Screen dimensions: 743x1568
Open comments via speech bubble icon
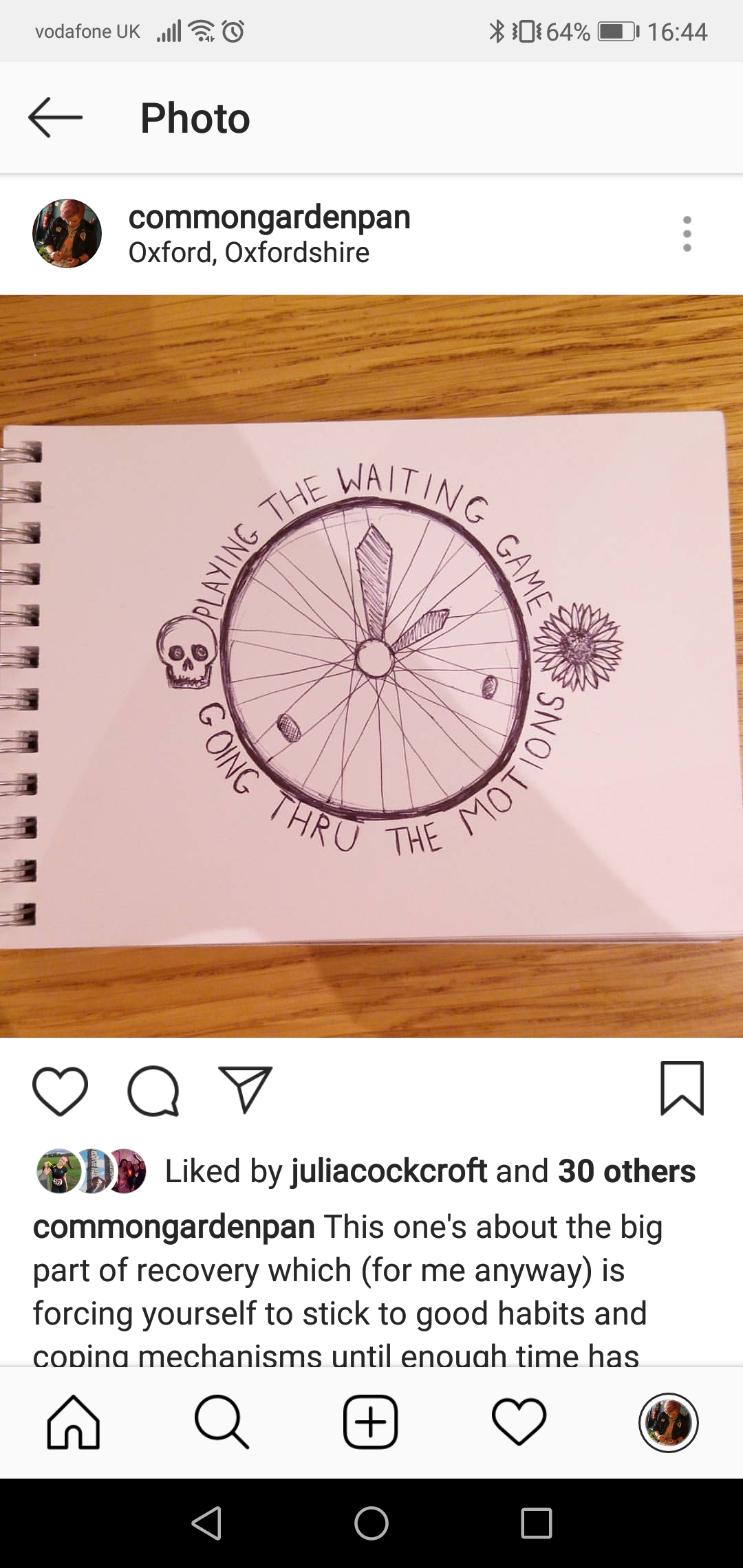[153, 1091]
